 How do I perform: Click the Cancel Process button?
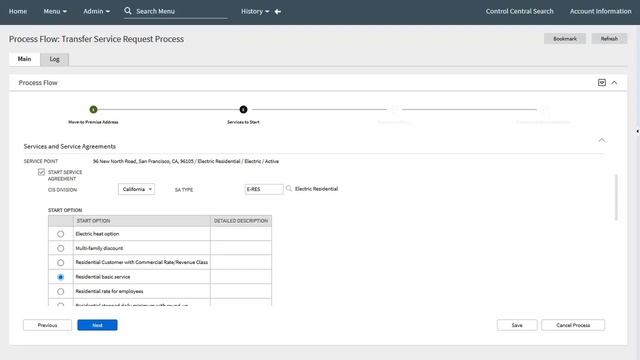pos(573,325)
